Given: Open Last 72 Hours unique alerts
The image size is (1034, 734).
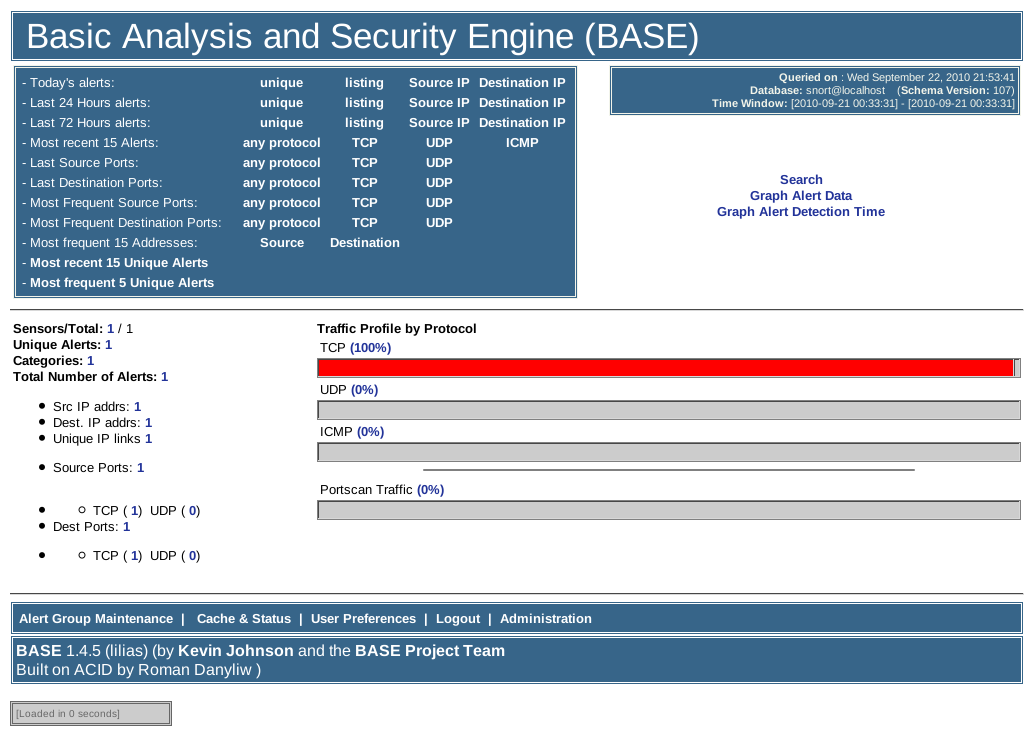Looking at the screenshot, I should pos(282,123).
